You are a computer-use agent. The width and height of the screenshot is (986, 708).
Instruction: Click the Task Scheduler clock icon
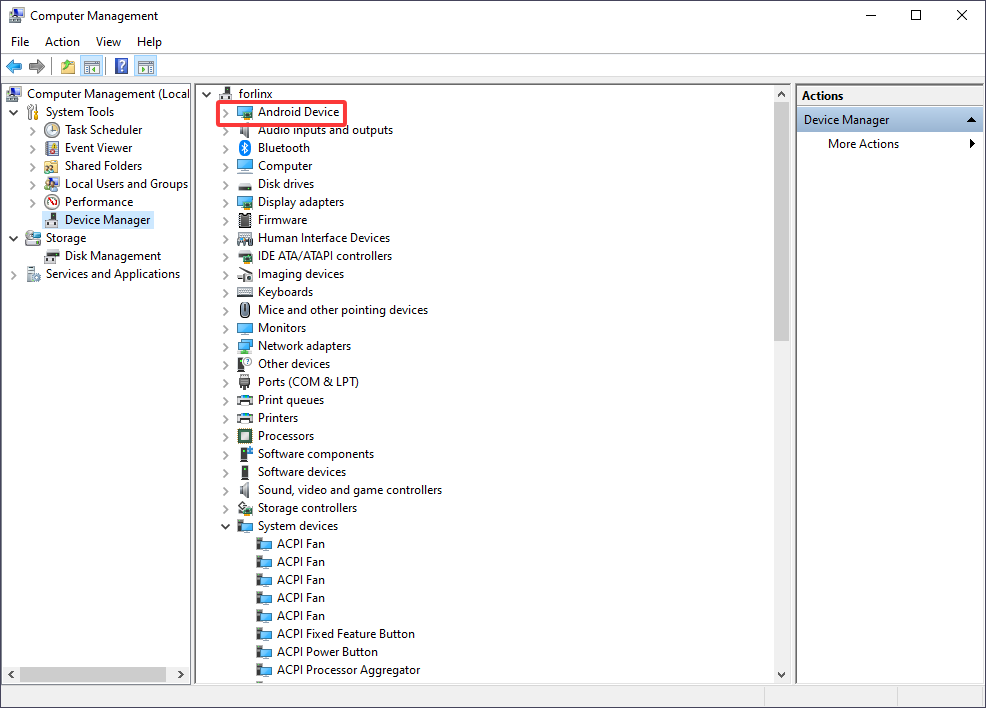(x=52, y=130)
